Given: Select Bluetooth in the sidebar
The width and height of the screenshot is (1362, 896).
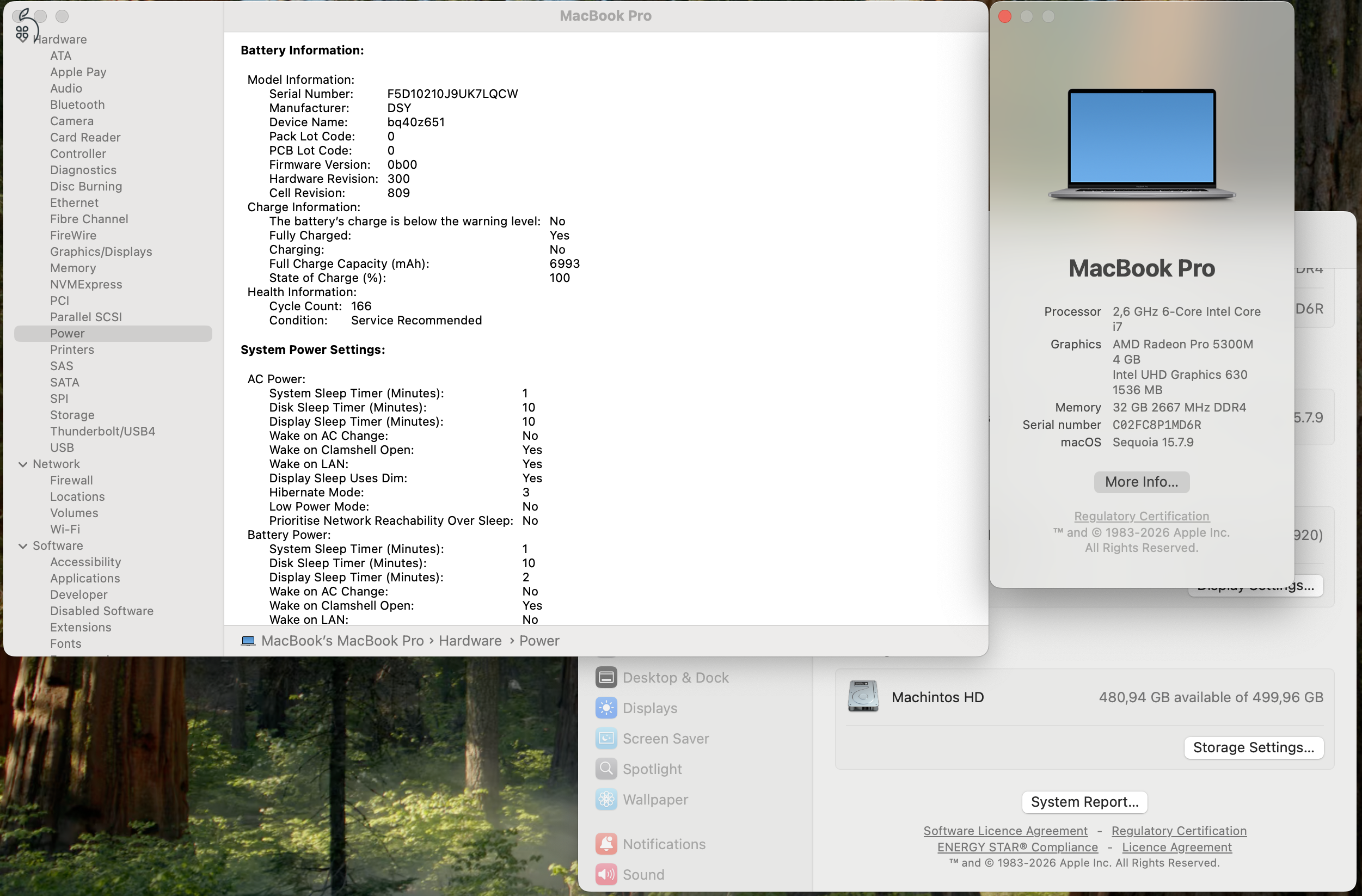Looking at the screenshot, I should tap(77, 105).
